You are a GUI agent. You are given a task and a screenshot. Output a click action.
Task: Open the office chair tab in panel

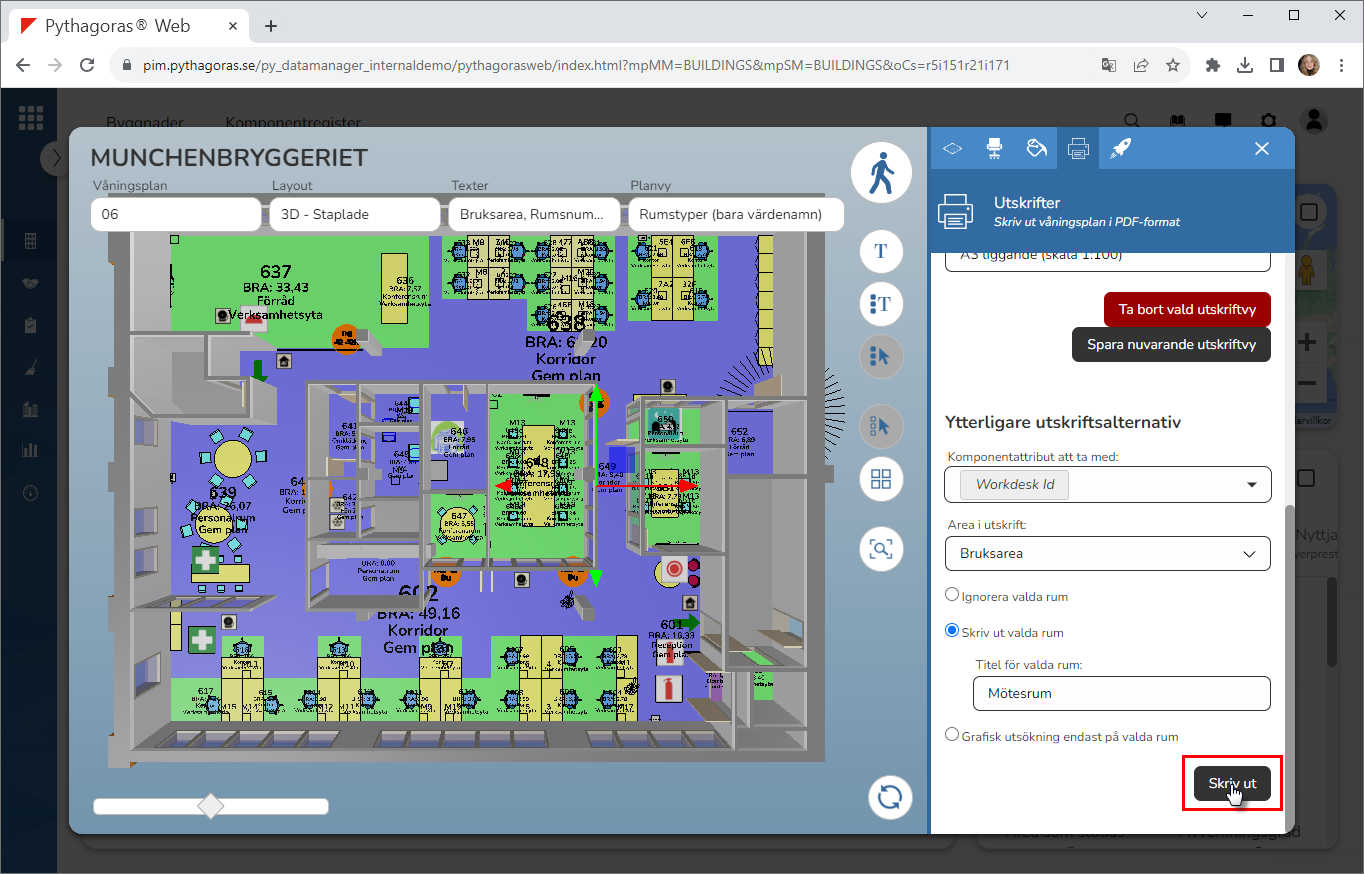pos(994,149)
